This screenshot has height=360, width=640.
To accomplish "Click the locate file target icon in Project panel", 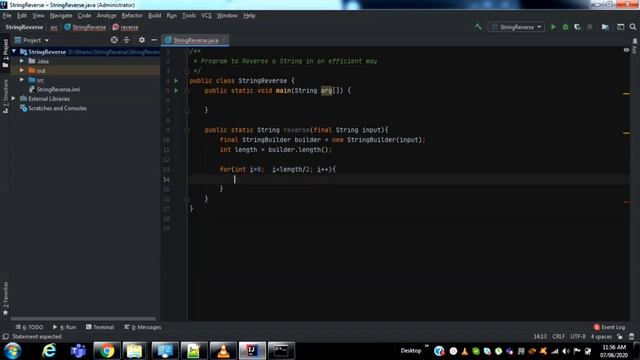I will click(114, 40).
